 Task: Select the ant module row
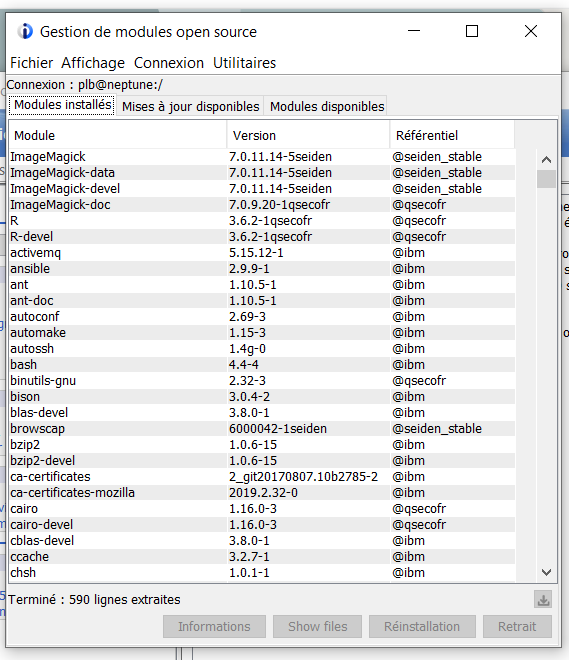(262, 285)
